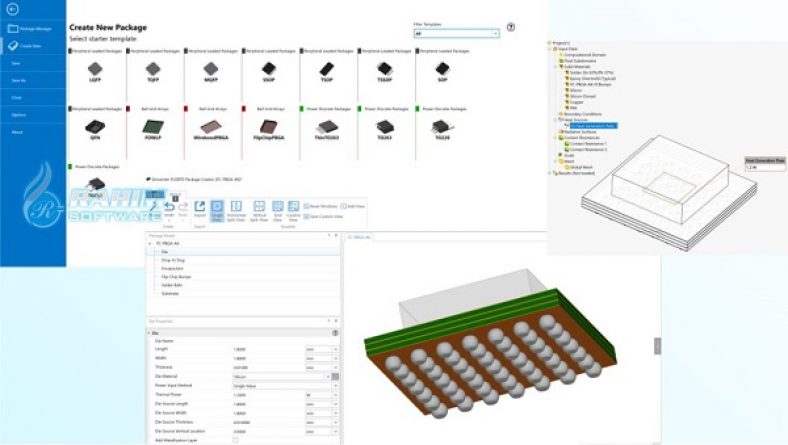The image size is (788, 445).
Task: Edit the Thermal Power value field
Action: coord(268,395)
